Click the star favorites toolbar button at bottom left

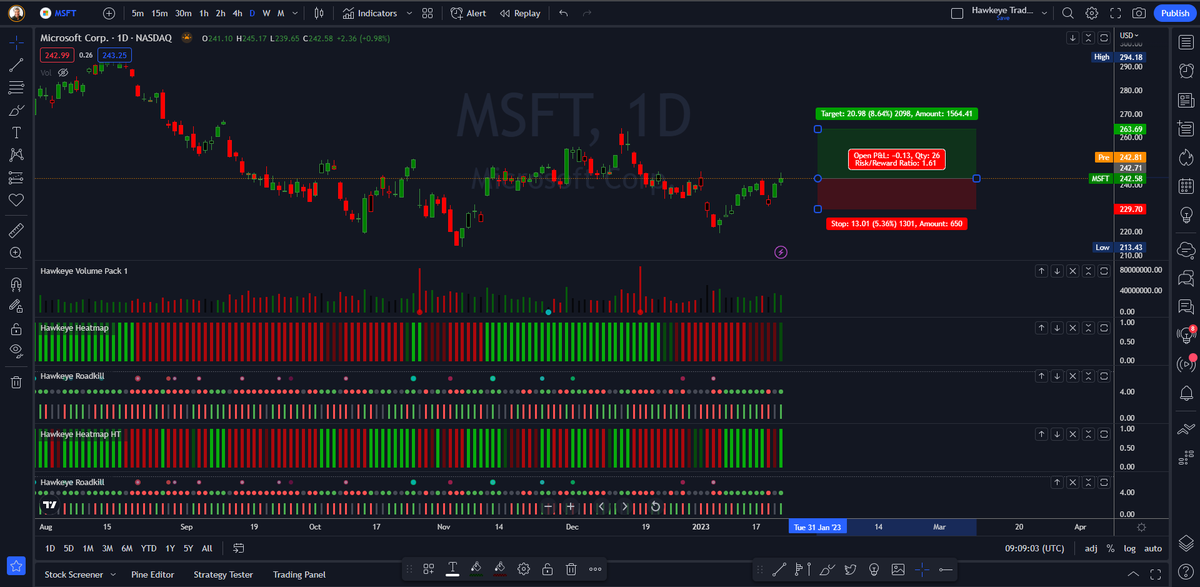(15, 567)
